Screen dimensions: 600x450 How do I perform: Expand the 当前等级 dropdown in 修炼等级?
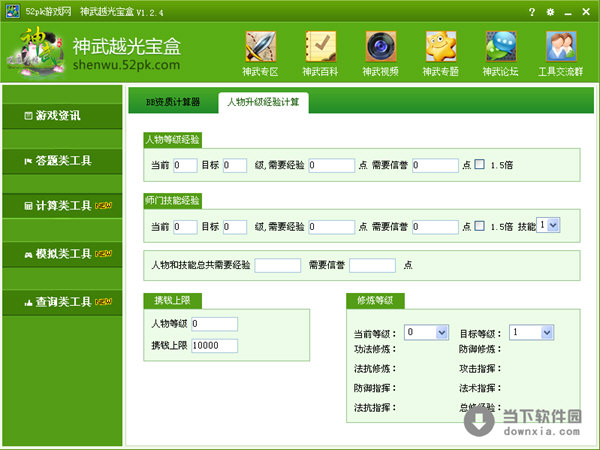click(426, 332)
